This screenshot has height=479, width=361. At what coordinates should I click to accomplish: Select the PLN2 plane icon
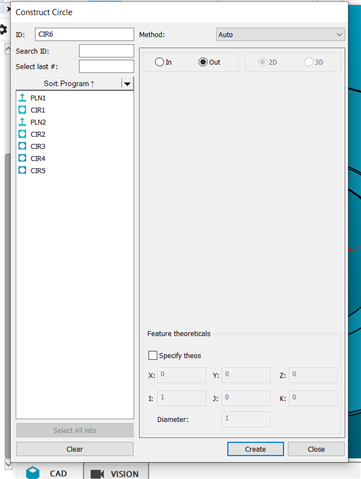point(22,122)
